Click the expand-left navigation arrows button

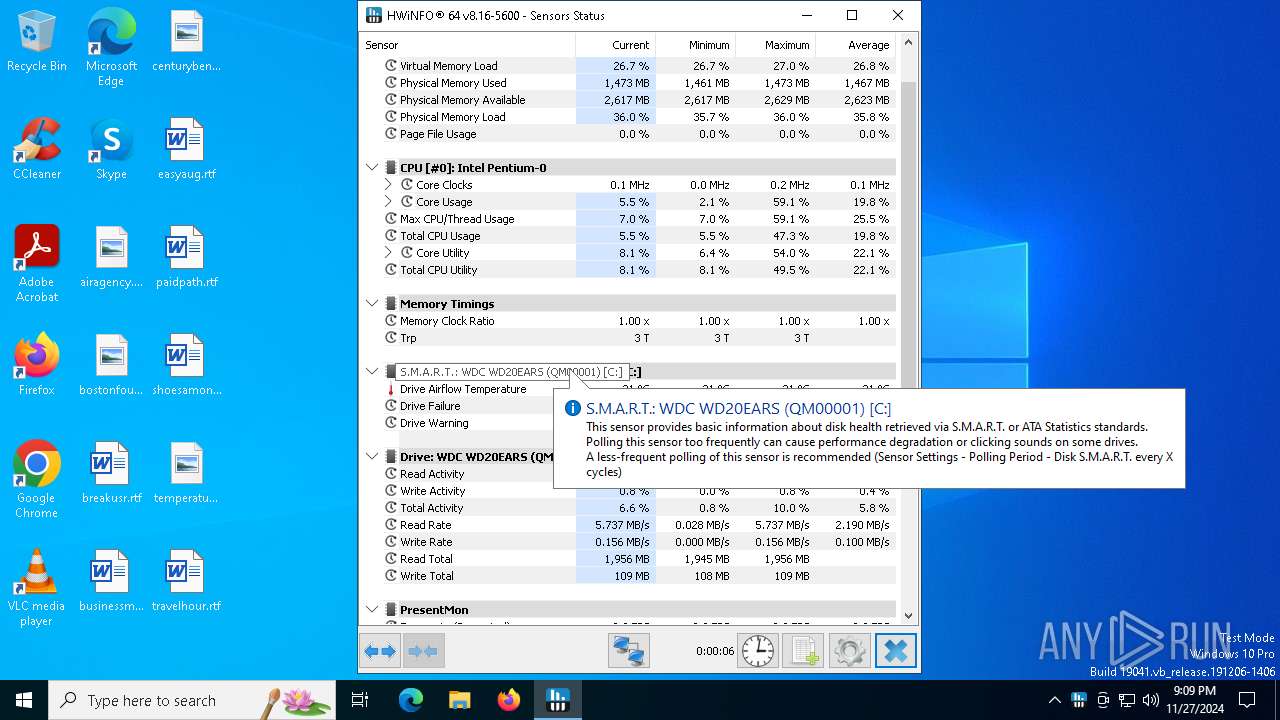coord(380,651)
